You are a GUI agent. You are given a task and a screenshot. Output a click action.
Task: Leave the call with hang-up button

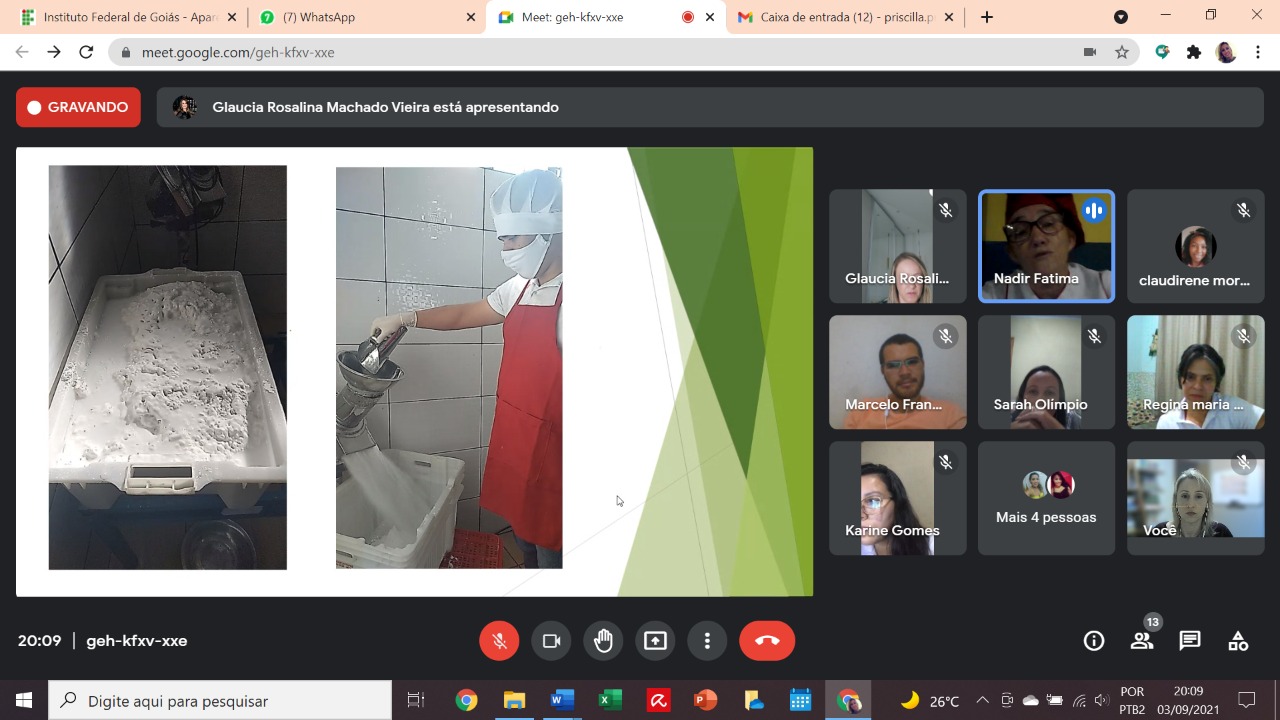767,641
